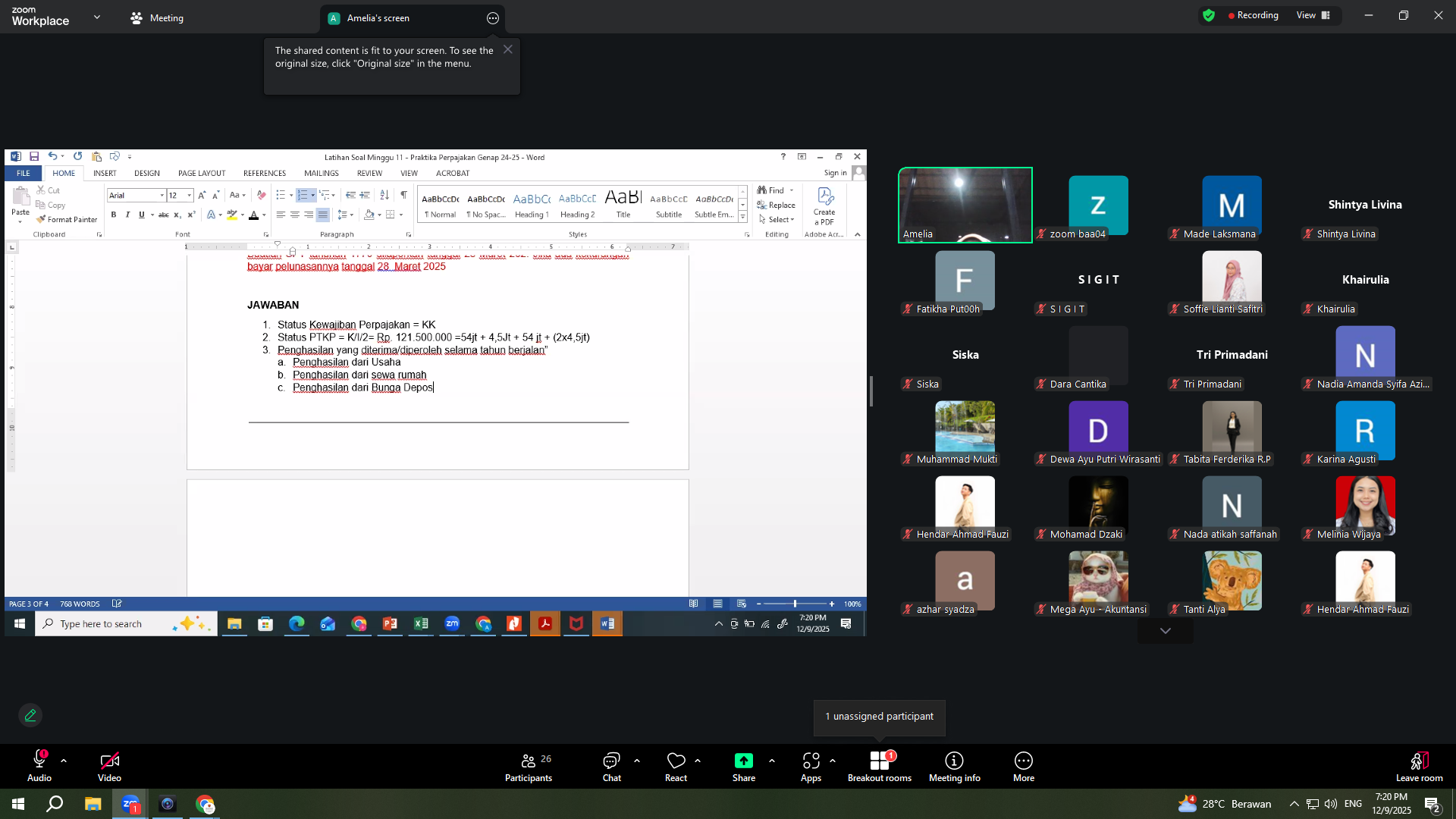The height and width of the screenshot is (819, 1456).
Task: Open Meeting info details
Action: (x=954, y=766)
